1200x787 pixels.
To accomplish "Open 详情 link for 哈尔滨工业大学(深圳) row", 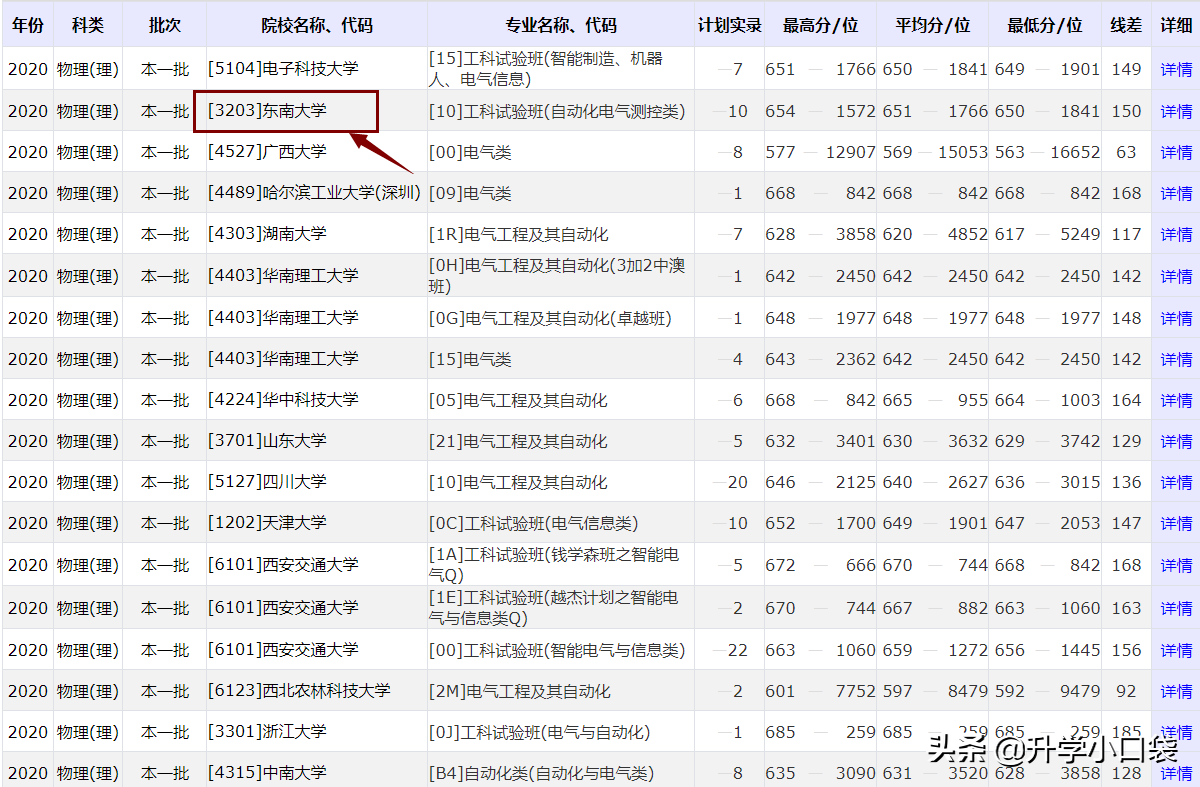I will pyautogui.click(x=1176, y=193).
